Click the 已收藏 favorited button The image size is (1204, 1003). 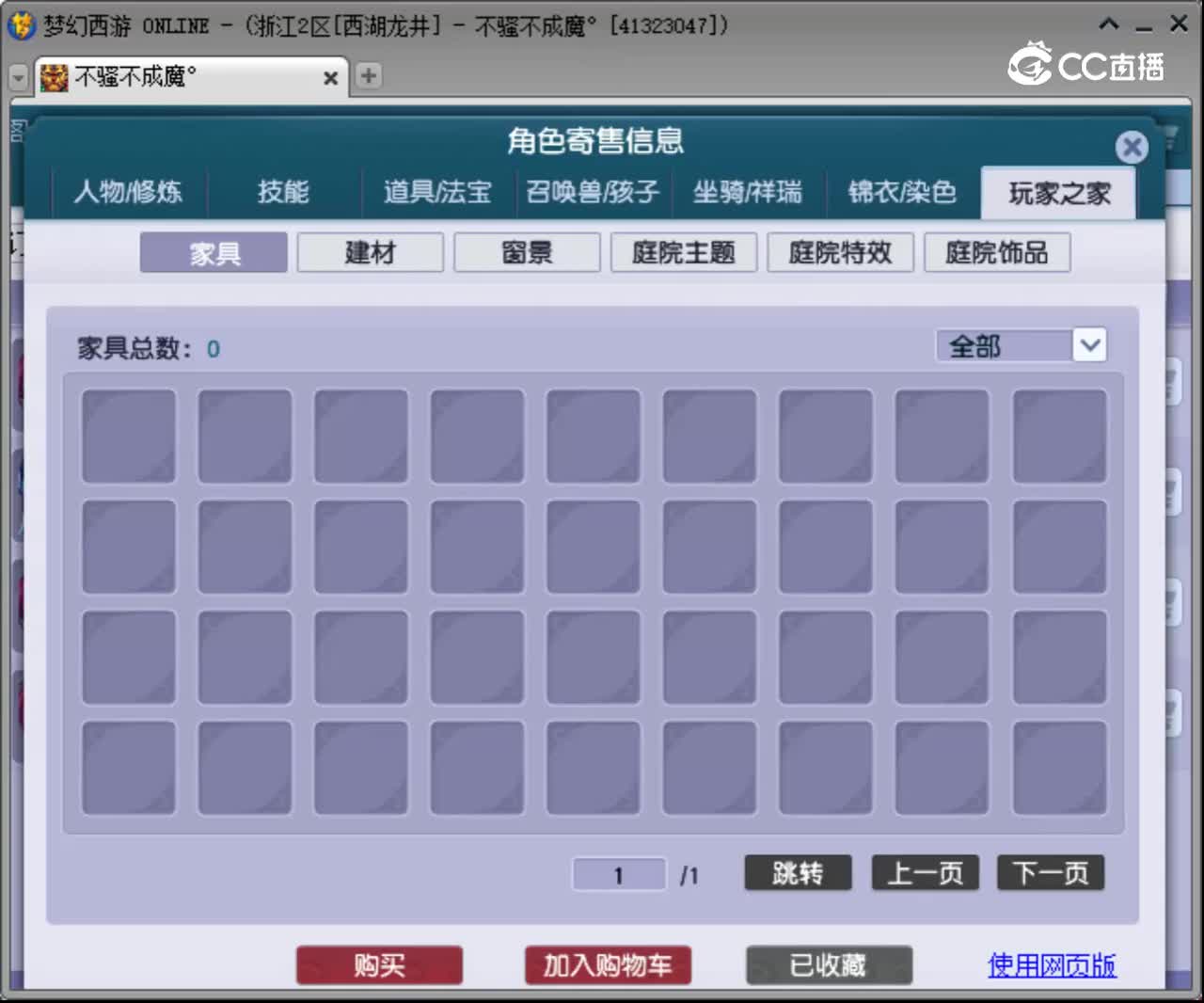(829, 965)
